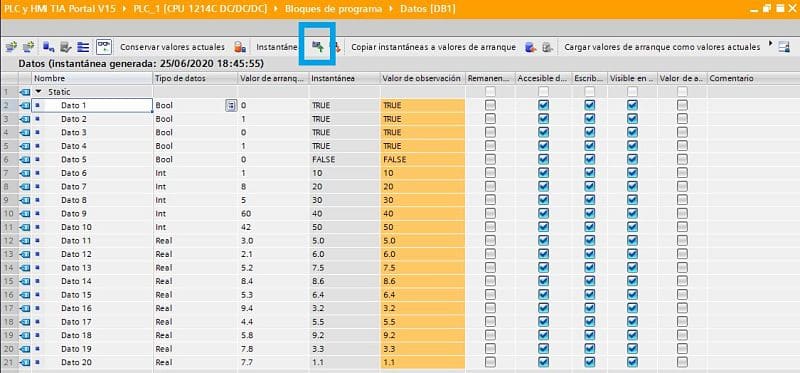Viewport: 800px width, 373px height.
Task: Click the padlock icon after Conservar valores actuales
Action: [x=239, y=47]
